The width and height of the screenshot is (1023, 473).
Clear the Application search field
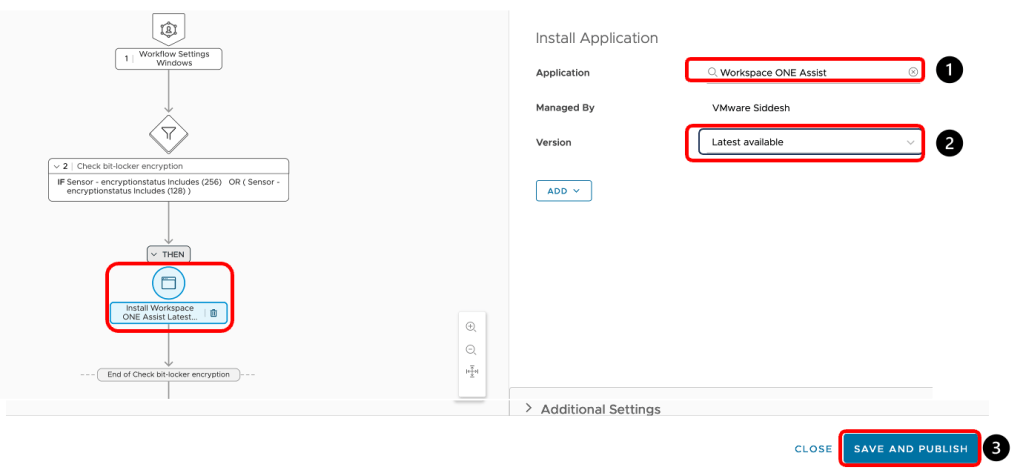913,73
